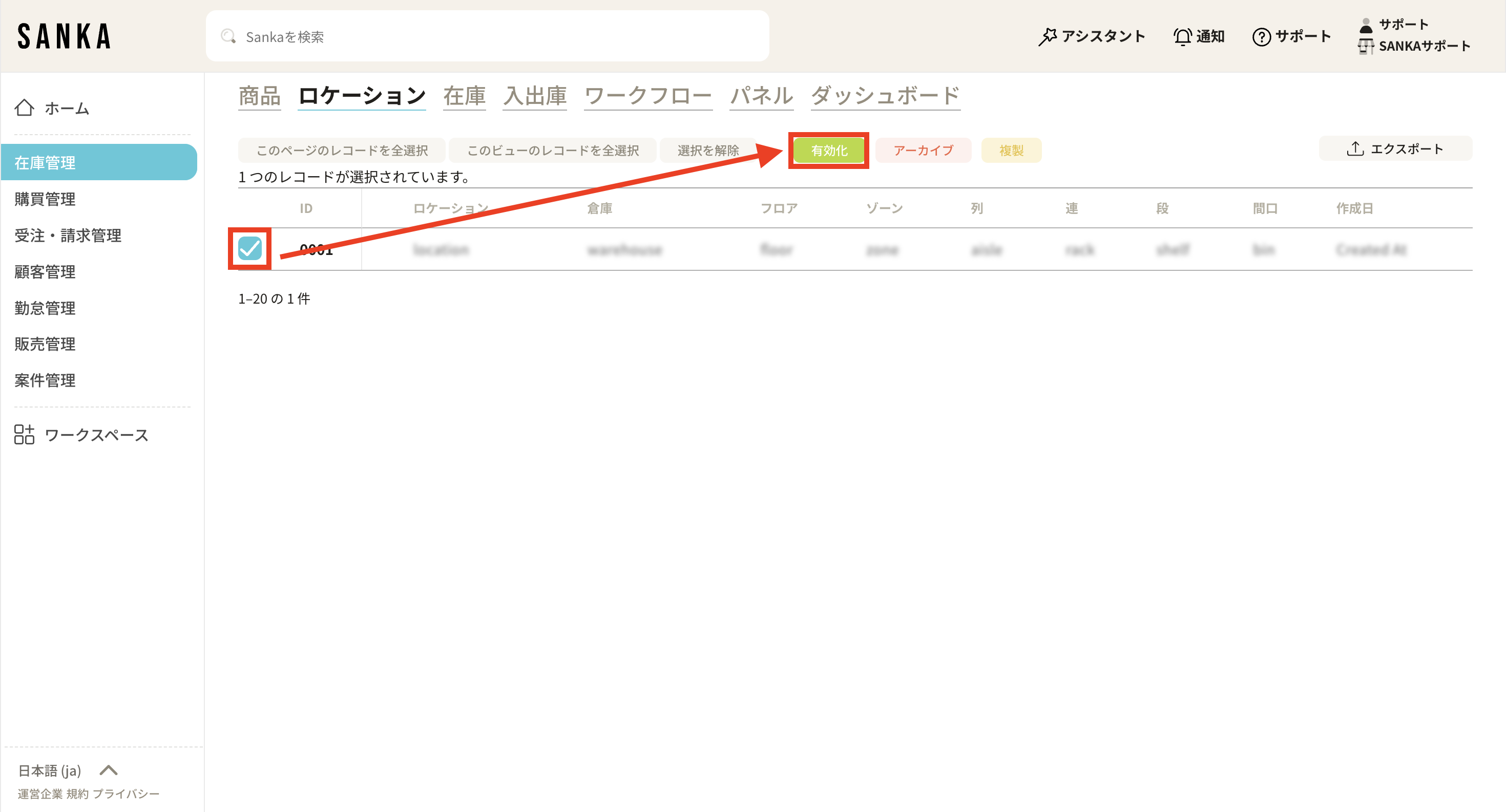Click the search magnifier icon

click(x=228, y=37)
